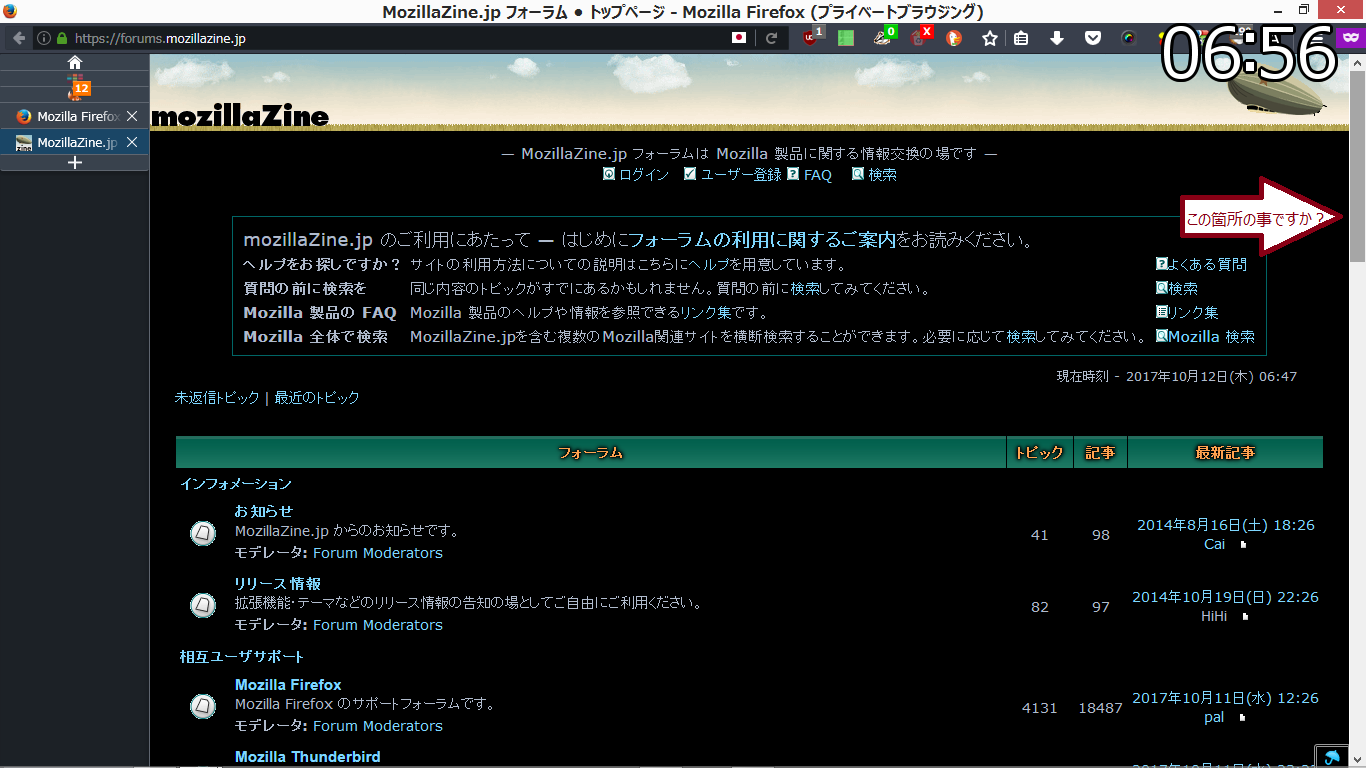Open the pinned Home tab
The image size is (1366, 768).
(x=75, y=62)
